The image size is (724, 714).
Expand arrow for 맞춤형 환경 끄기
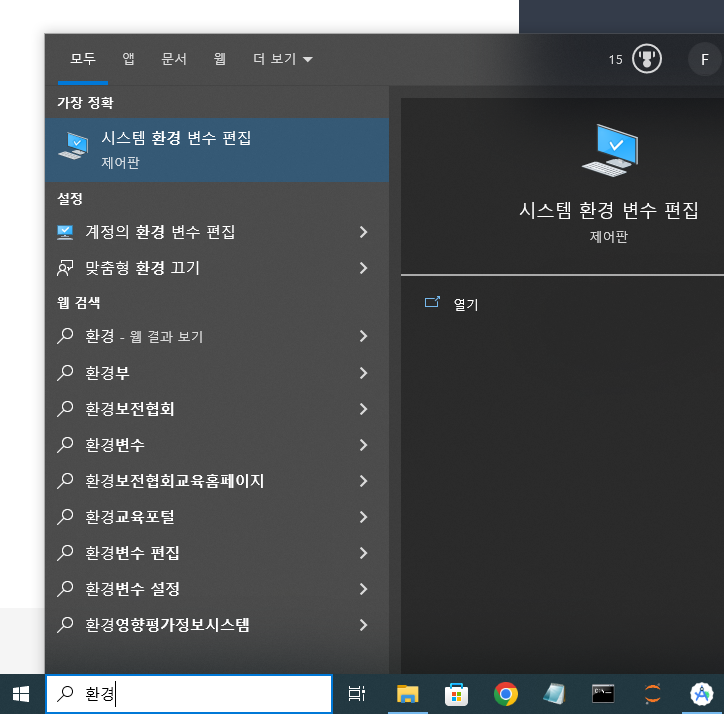364,268
